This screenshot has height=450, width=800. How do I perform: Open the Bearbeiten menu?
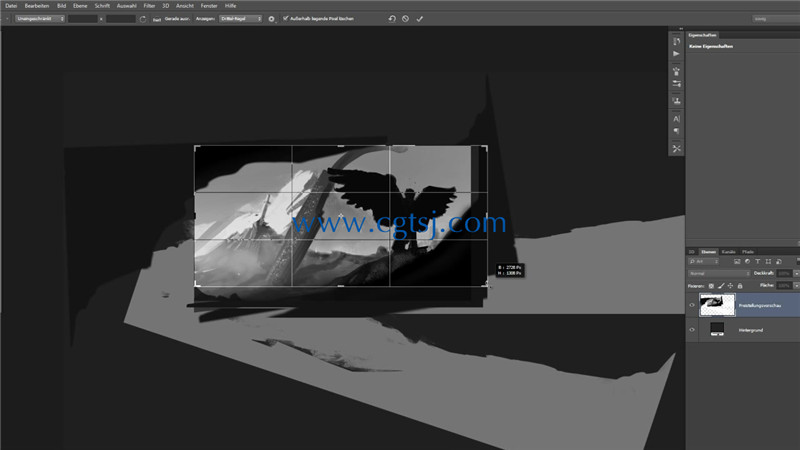click(37, 6)
